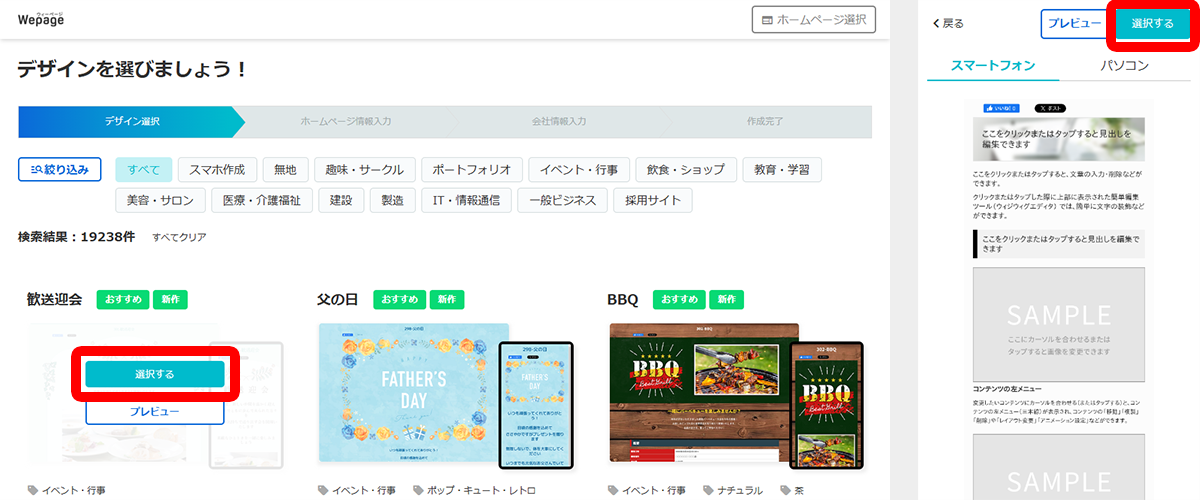Filter by 飲食・ショップ category

click(685, 170)
